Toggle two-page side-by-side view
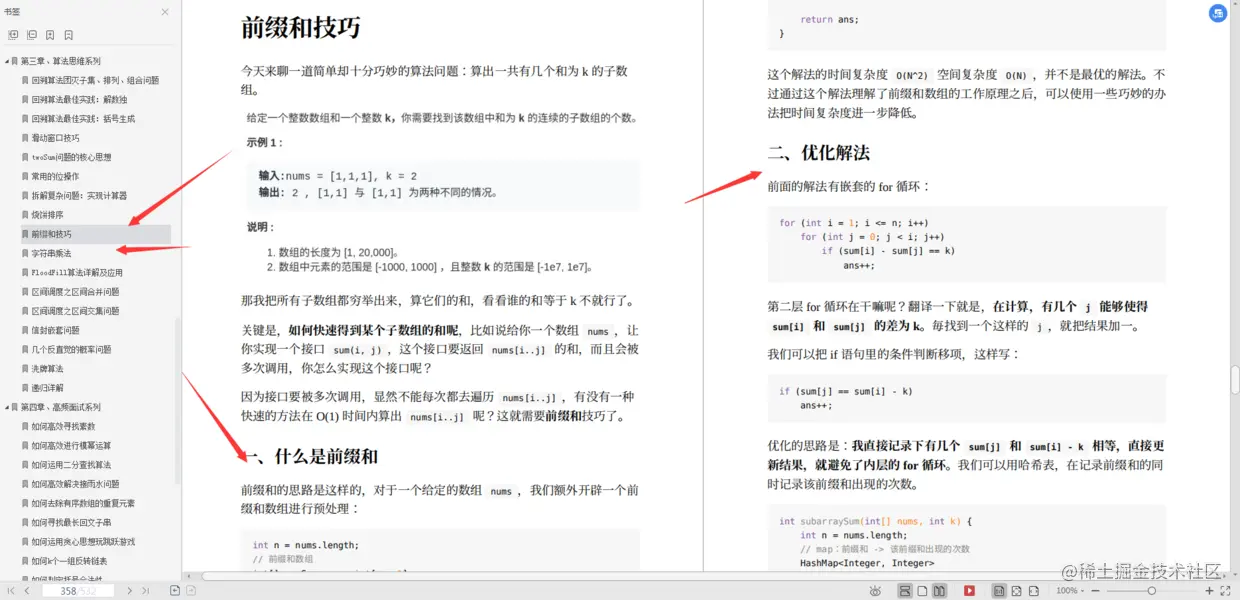 click(939, 591)
